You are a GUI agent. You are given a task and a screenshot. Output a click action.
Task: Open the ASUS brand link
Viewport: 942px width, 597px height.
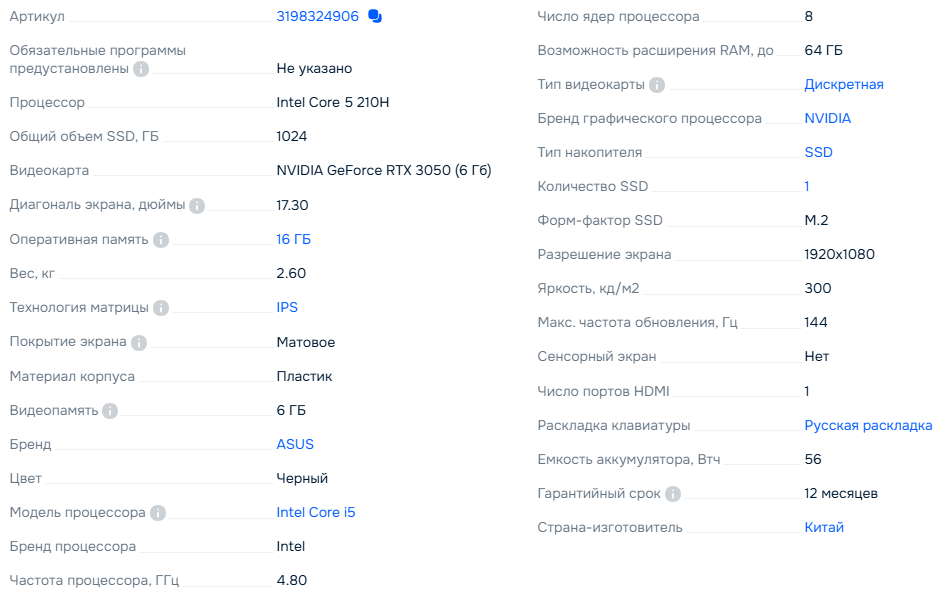[295, 444]
